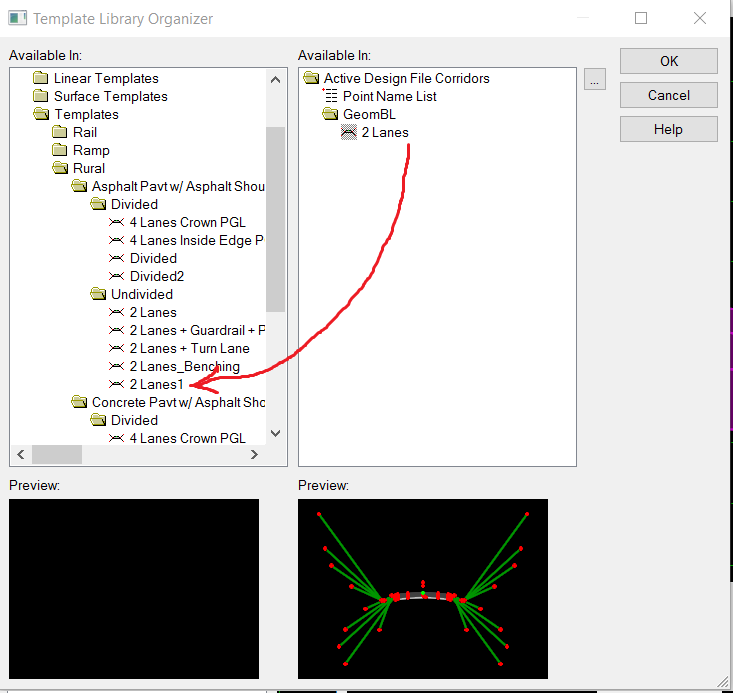Image resolution: width=733 pixels, height=693 pixels.
Task: Click the empty left preview pane
Action: click(x=134, y=589)
